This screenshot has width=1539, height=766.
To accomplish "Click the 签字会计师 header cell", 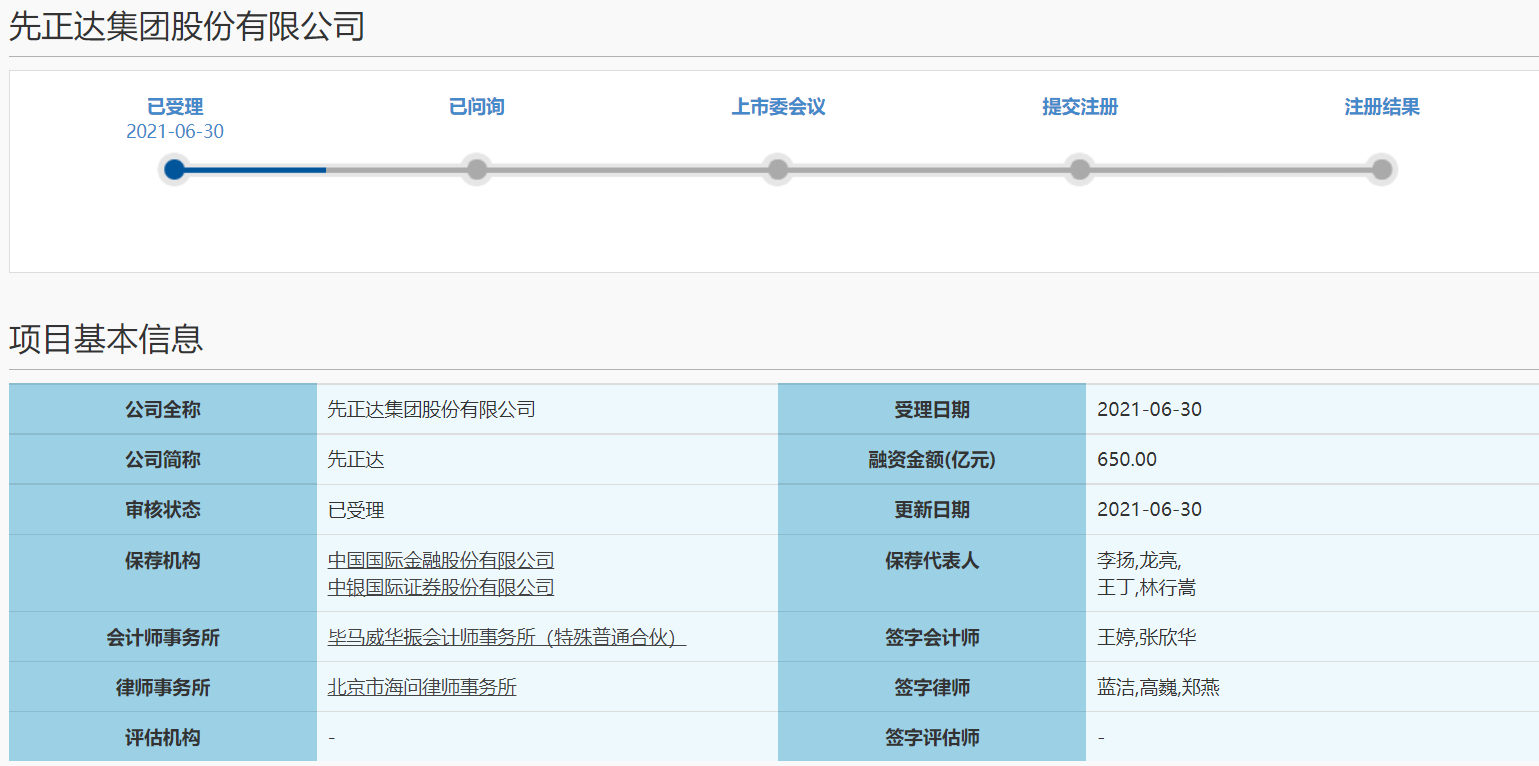I will [932, 637].
